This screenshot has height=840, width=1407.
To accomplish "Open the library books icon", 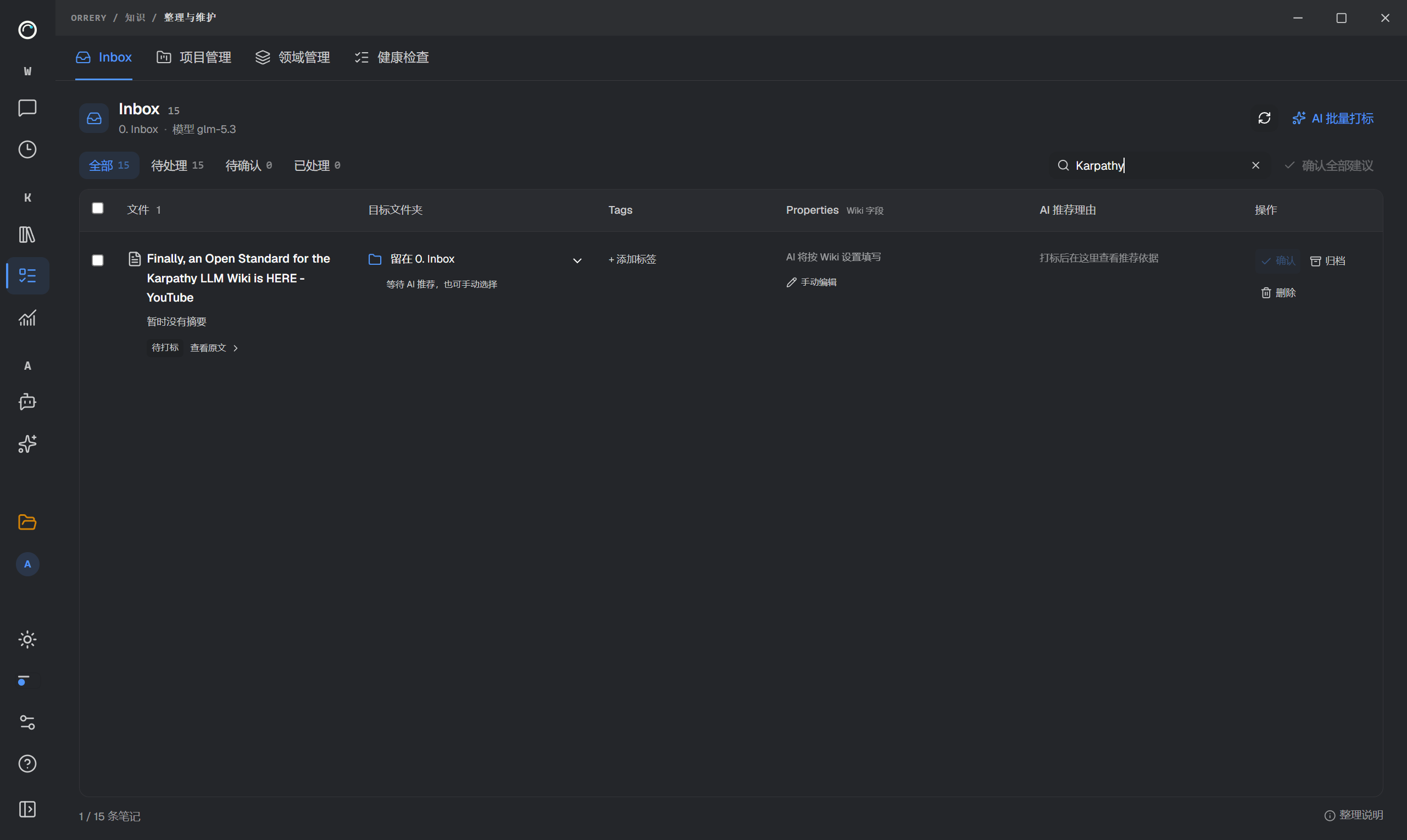I will click(x=27, y=235).
